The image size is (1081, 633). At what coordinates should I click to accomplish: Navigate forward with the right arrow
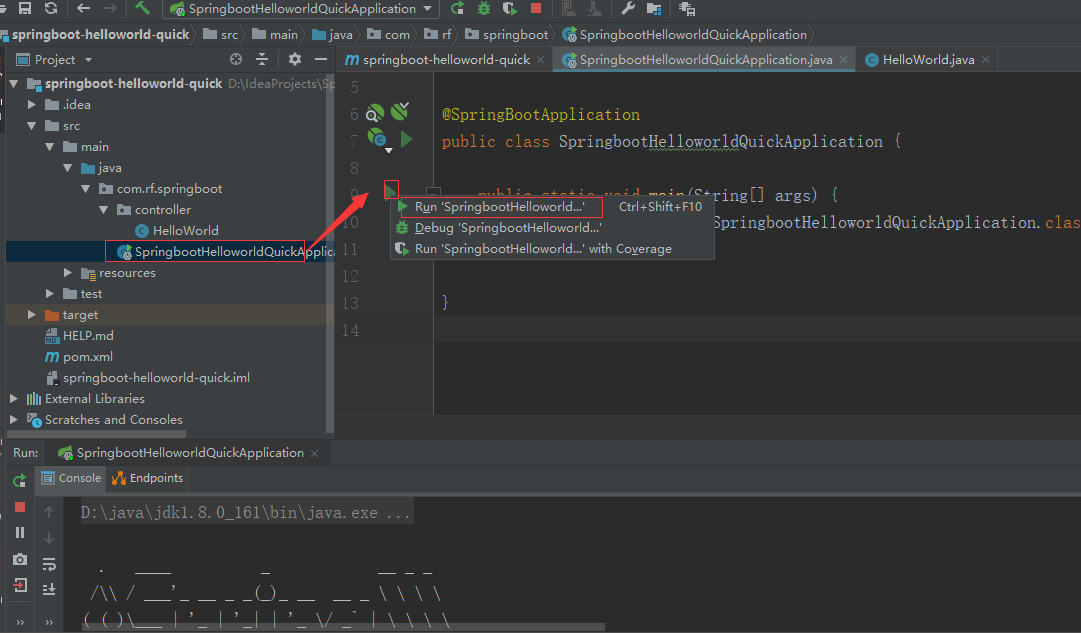pyautogui.click(x=110, y=8)
